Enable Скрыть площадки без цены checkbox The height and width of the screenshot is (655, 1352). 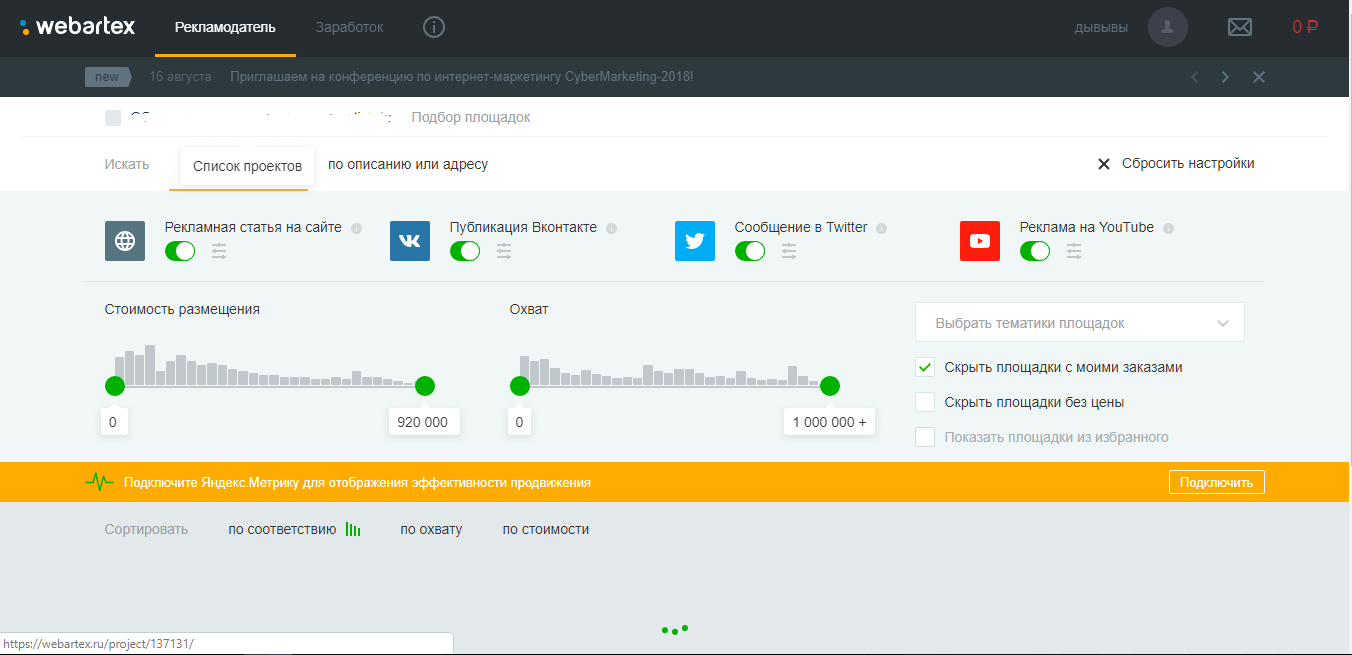(x=925, y=402)
